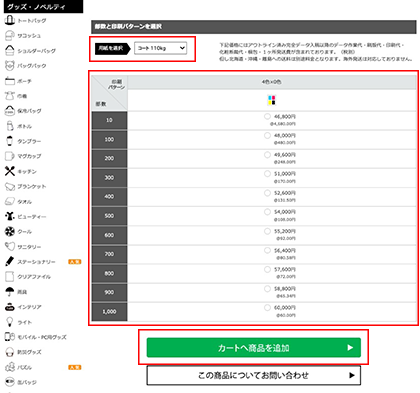Click the quantity cell 900
Screen dimensions: 420x393
coord(109,293)
